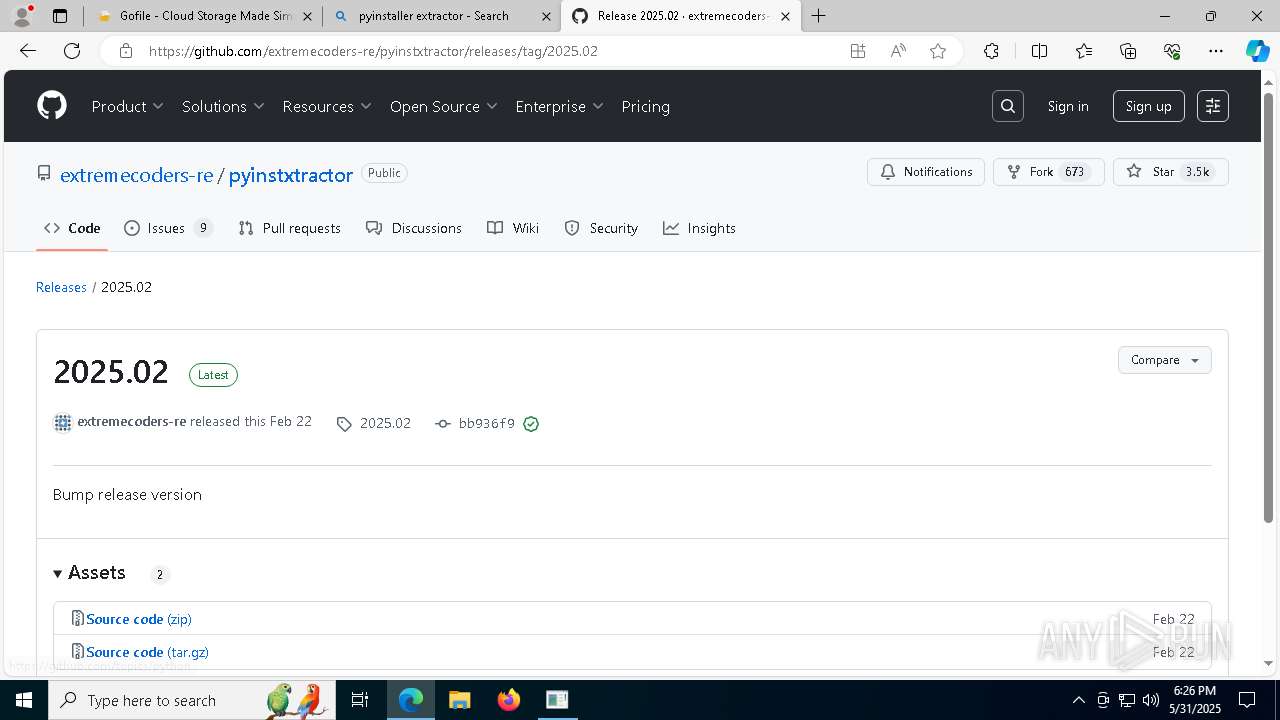Click the browser address bar URL
Image resolution: width=1280 pixels, height=720 pixels.
[373, 51]
